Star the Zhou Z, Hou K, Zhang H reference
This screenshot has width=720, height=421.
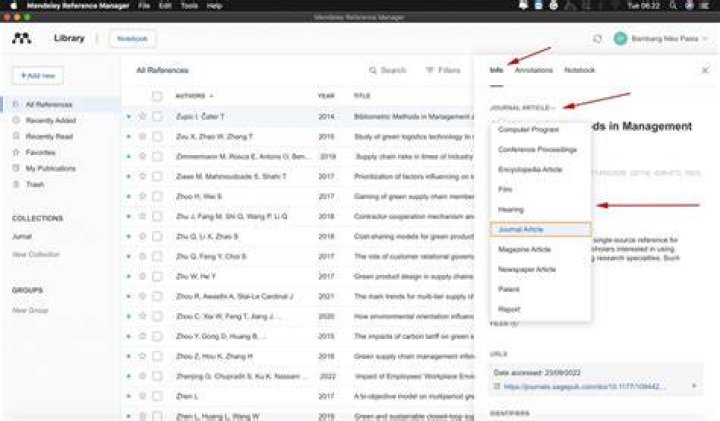tap(142, 356)
